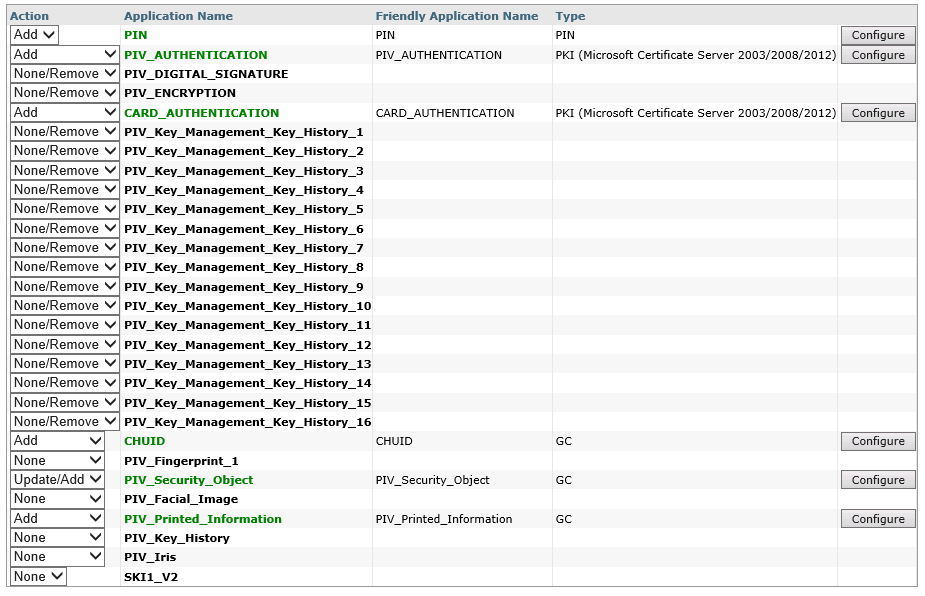Viewport: 925px width, 596px height.
Task: Click Configure button for PIV_AUTHENTICATION
Action: 877,55
